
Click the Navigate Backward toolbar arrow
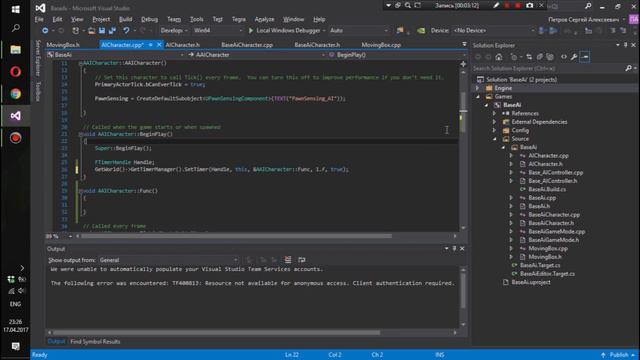(45, 31)
